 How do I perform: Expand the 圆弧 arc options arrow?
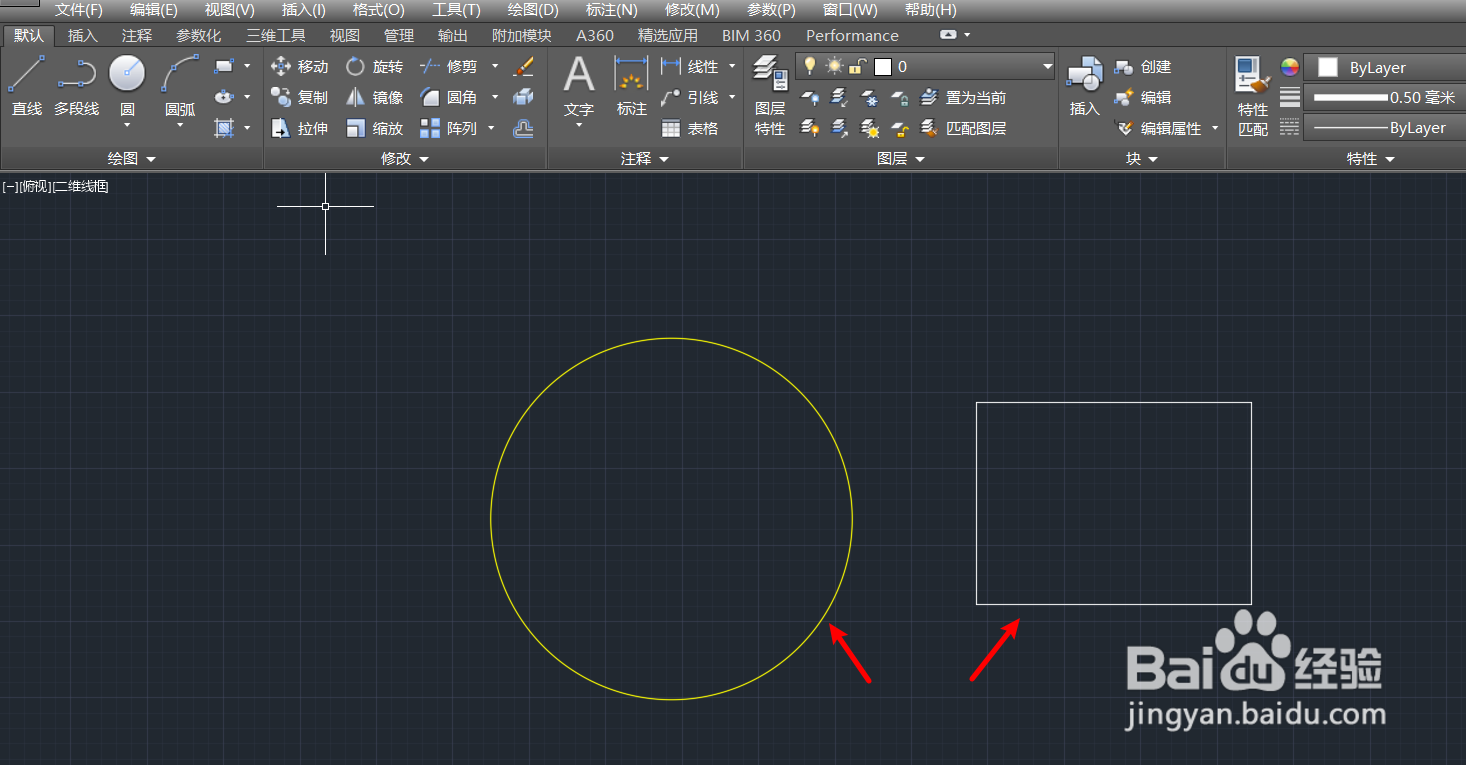click(x=180, y=126)
